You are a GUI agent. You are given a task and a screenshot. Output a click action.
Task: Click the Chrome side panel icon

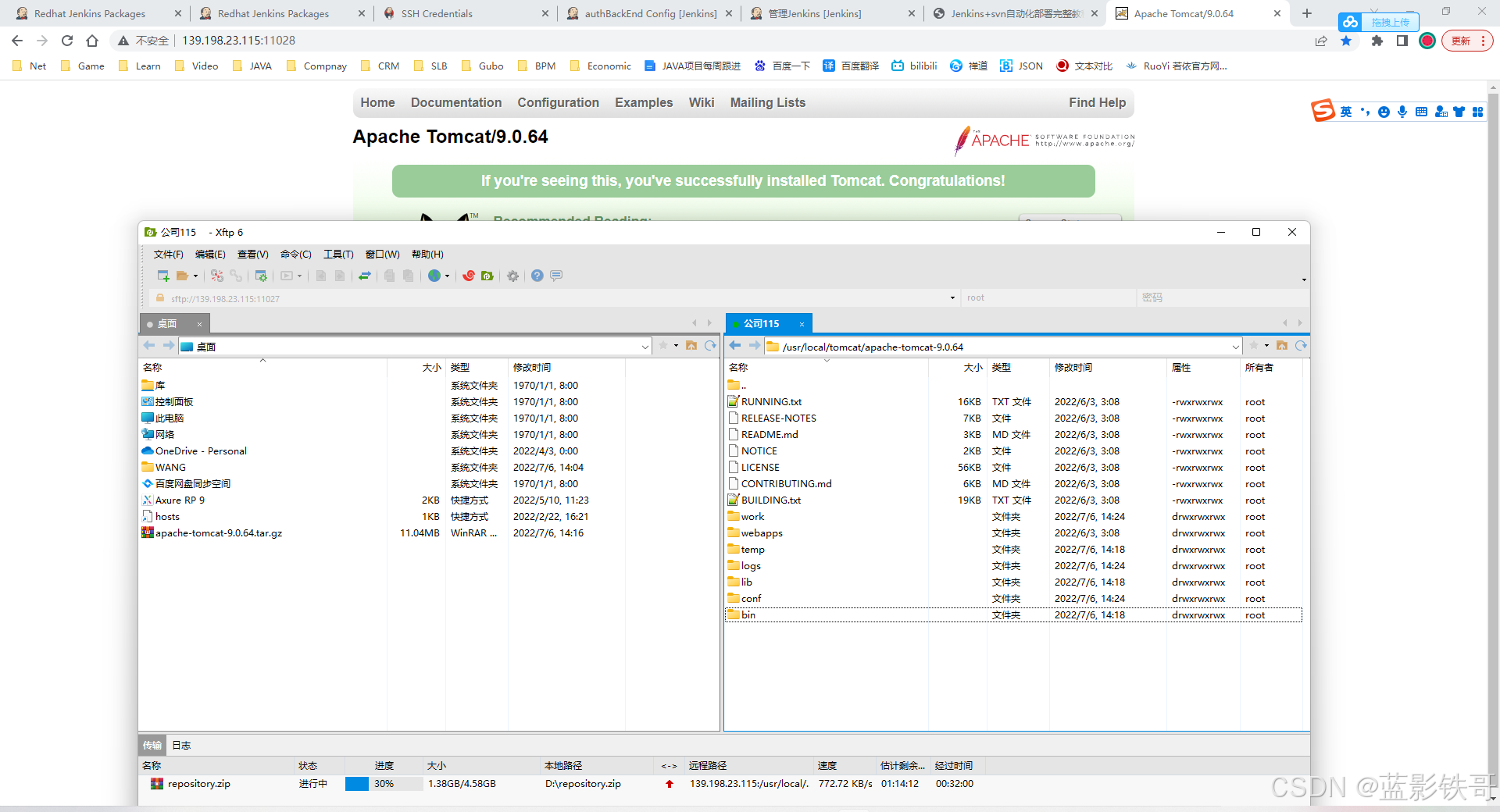(x=1402, y=41)
